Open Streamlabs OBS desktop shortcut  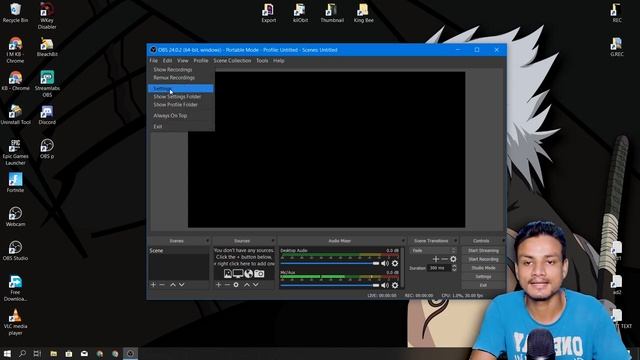coord(47,84)
